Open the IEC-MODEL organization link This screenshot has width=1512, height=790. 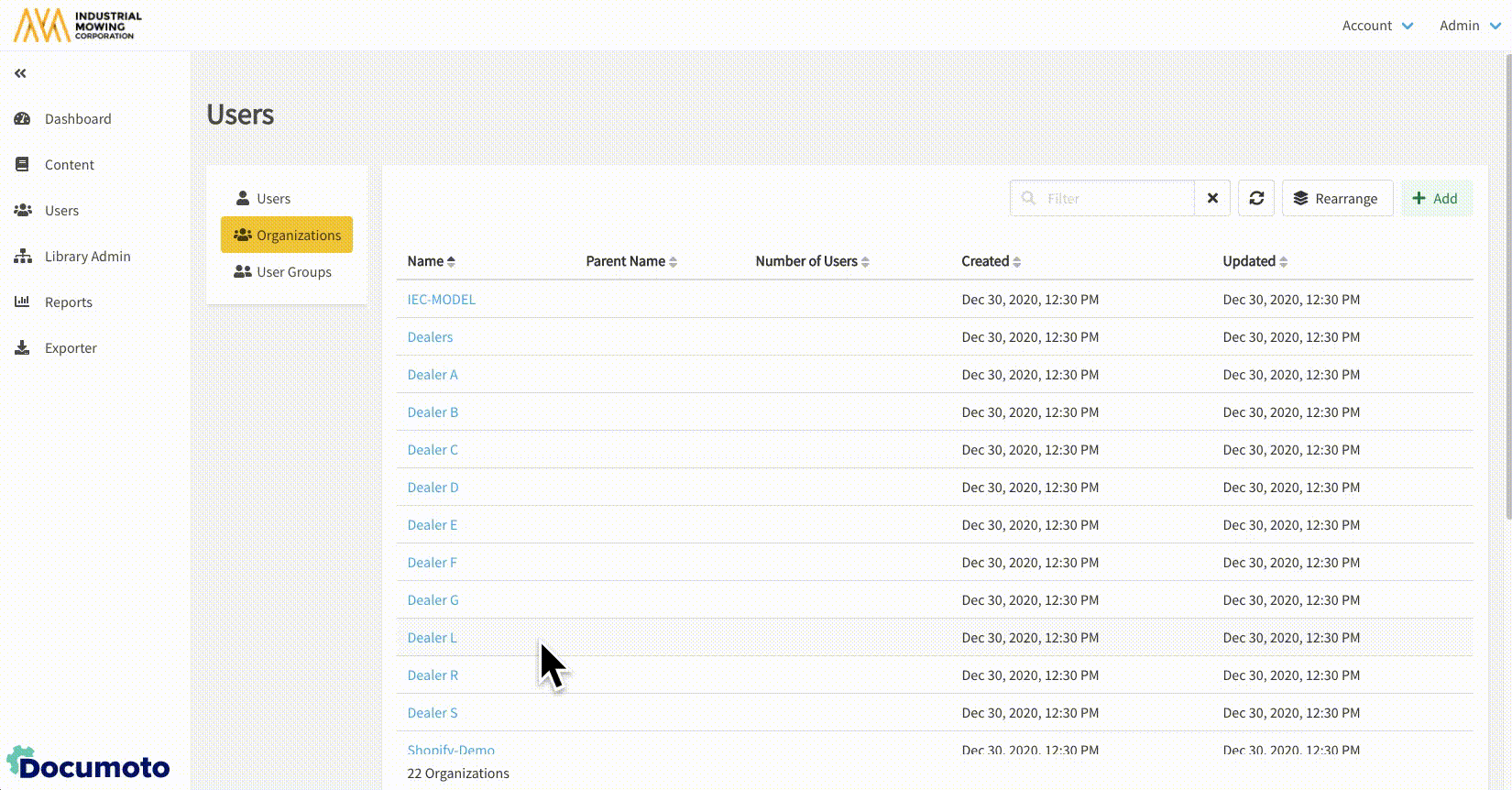tap(441, 300)
